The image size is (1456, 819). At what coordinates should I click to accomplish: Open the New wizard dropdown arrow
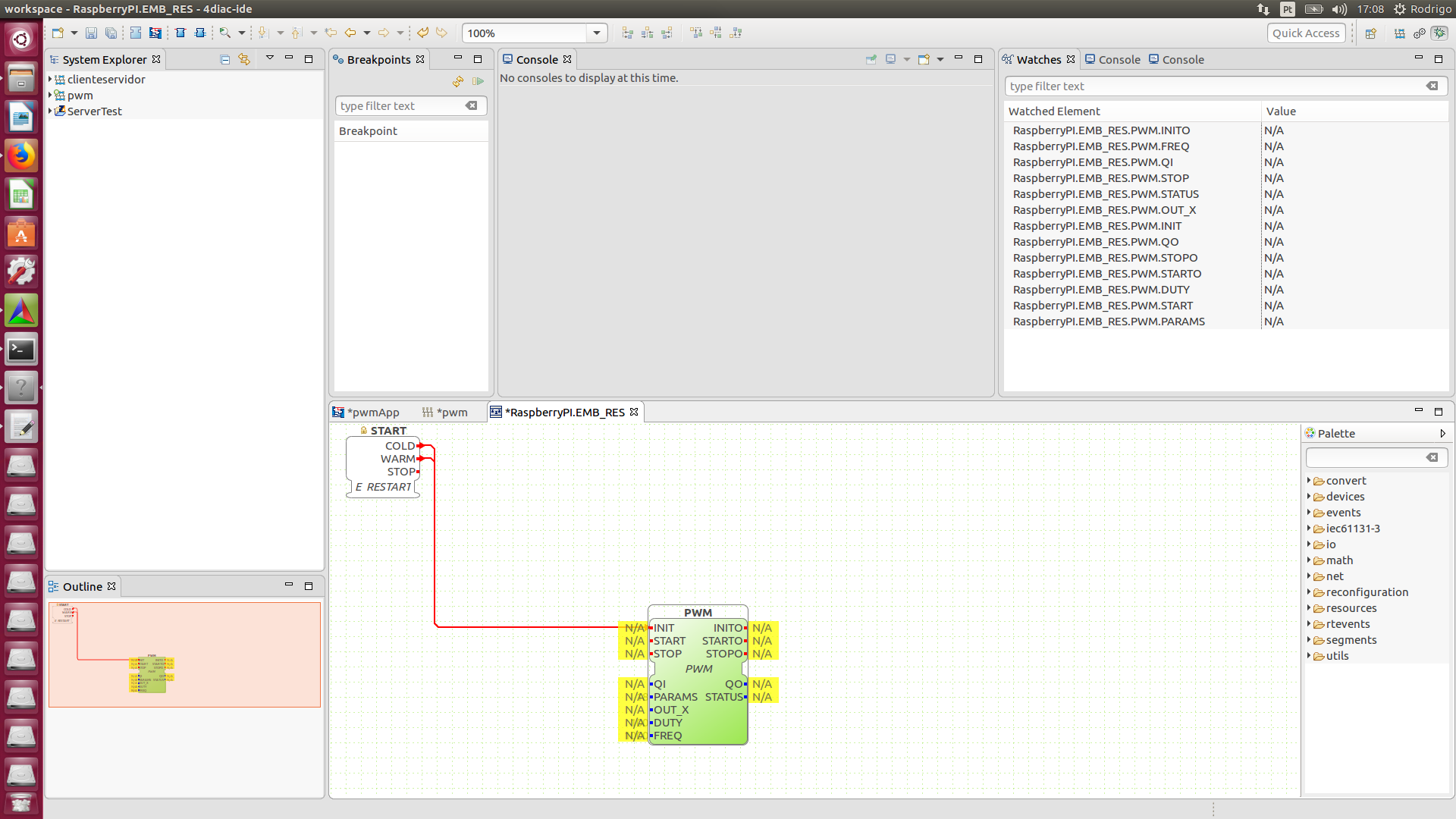74,33
